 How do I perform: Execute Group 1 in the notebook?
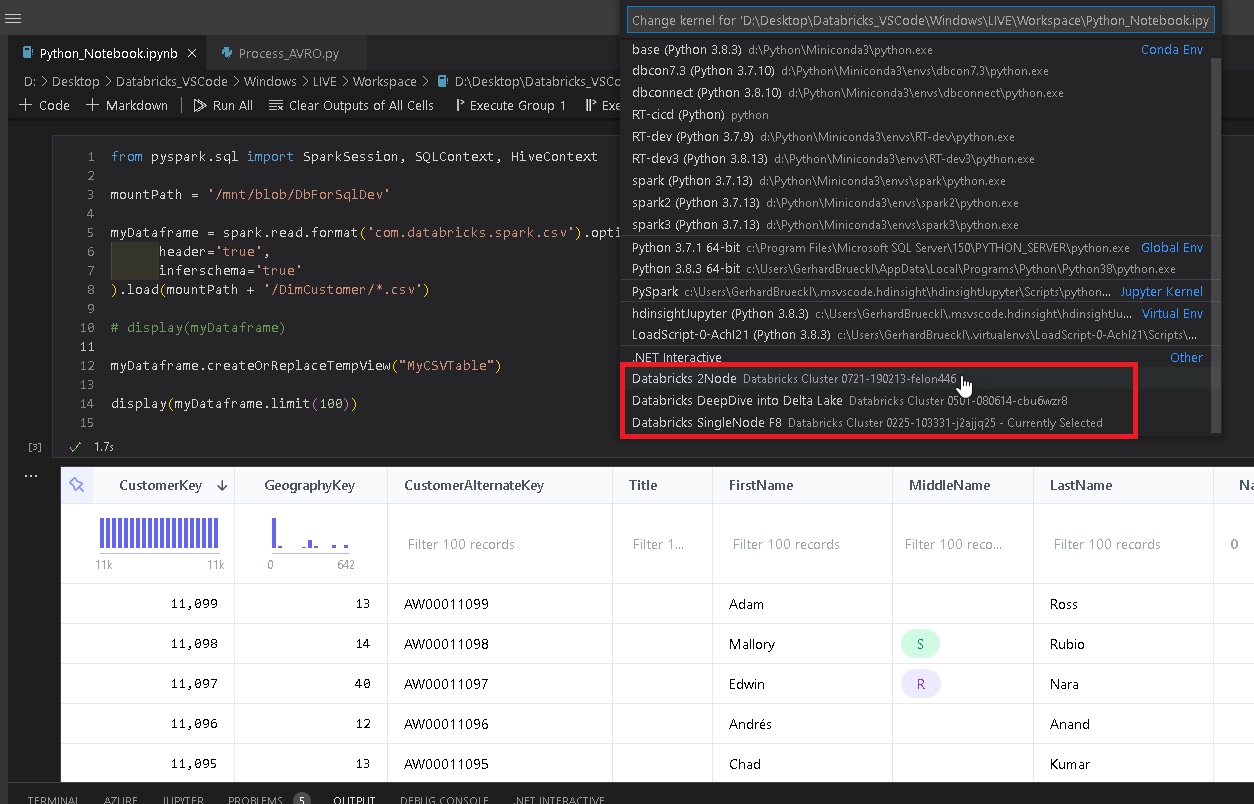coord(510,105)
